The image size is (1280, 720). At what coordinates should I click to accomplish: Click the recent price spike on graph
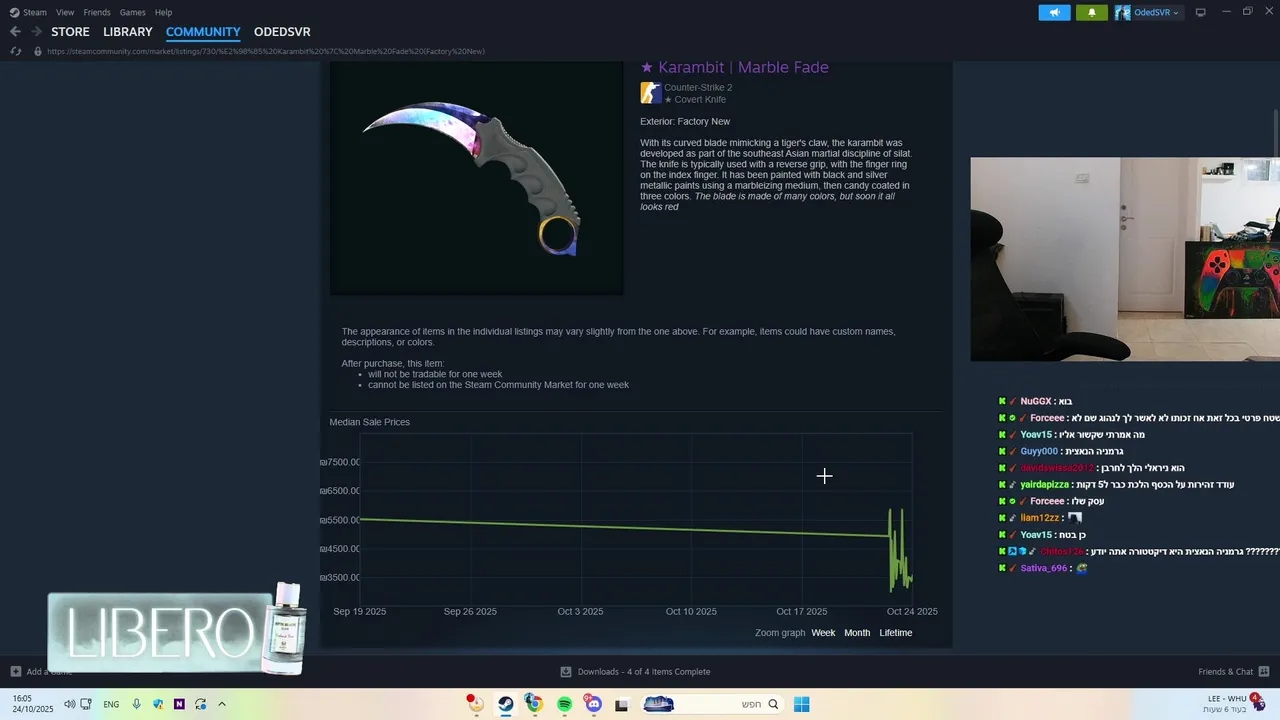point(900,550)
